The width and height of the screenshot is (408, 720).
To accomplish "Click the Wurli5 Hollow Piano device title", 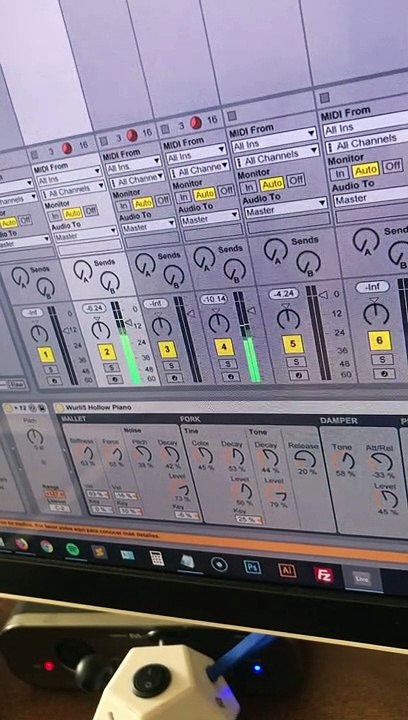I will point(98,407).
